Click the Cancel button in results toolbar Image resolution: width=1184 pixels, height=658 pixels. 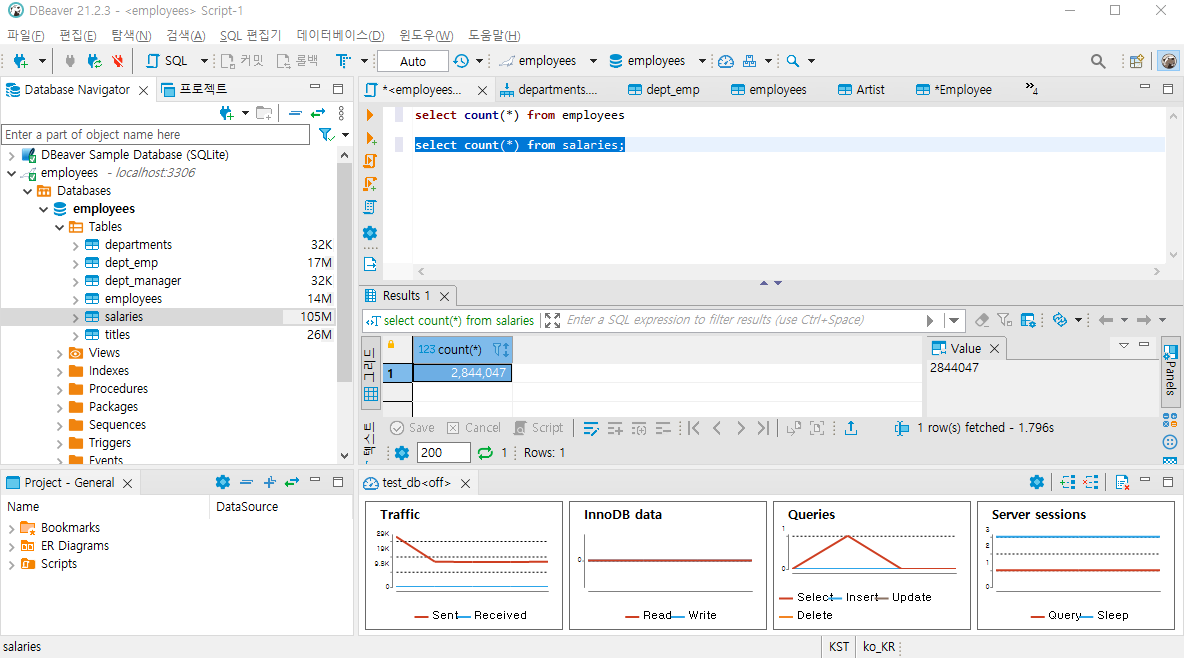(473, 428)
